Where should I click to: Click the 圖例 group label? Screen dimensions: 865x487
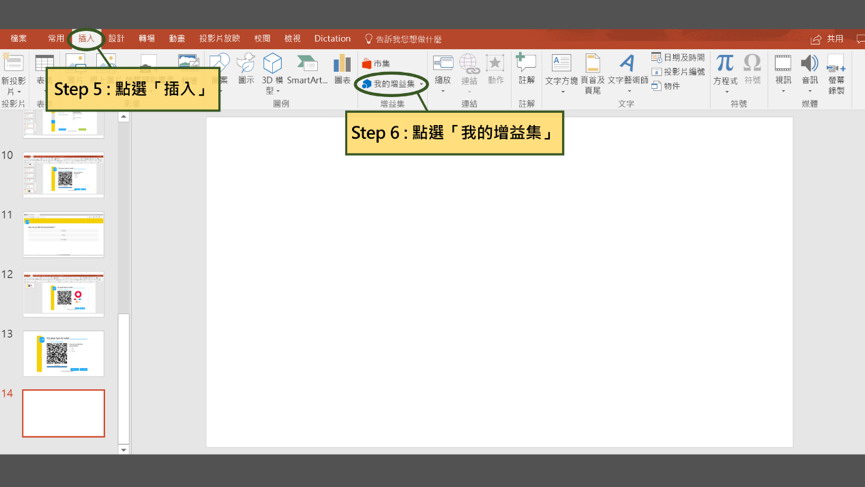point(281,104)
